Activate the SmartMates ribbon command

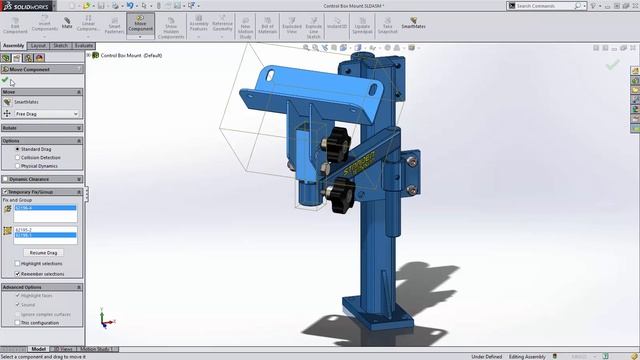[413, 23]
